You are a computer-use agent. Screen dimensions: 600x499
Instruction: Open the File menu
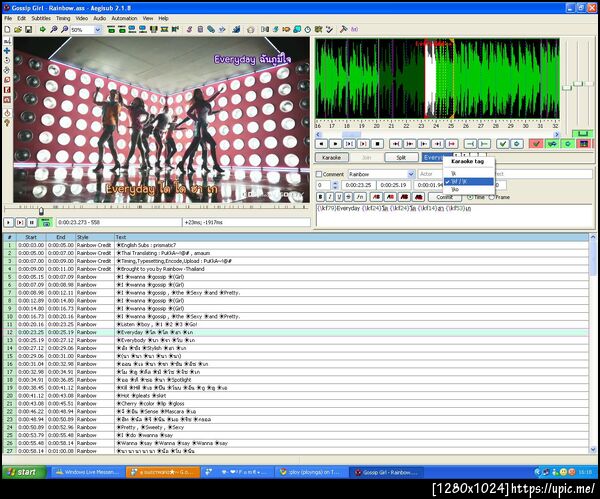click(8, 18)
